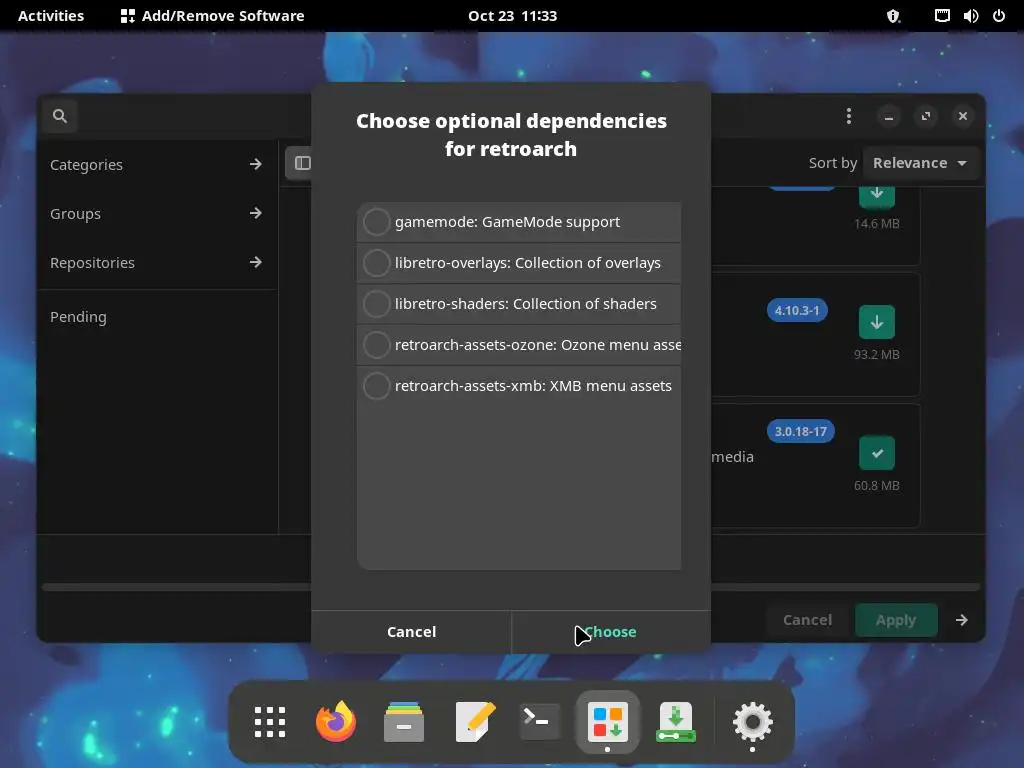Click the install arrow for 93.2 MB package
The image size is (1024, 768).
(x=876, y=322)
